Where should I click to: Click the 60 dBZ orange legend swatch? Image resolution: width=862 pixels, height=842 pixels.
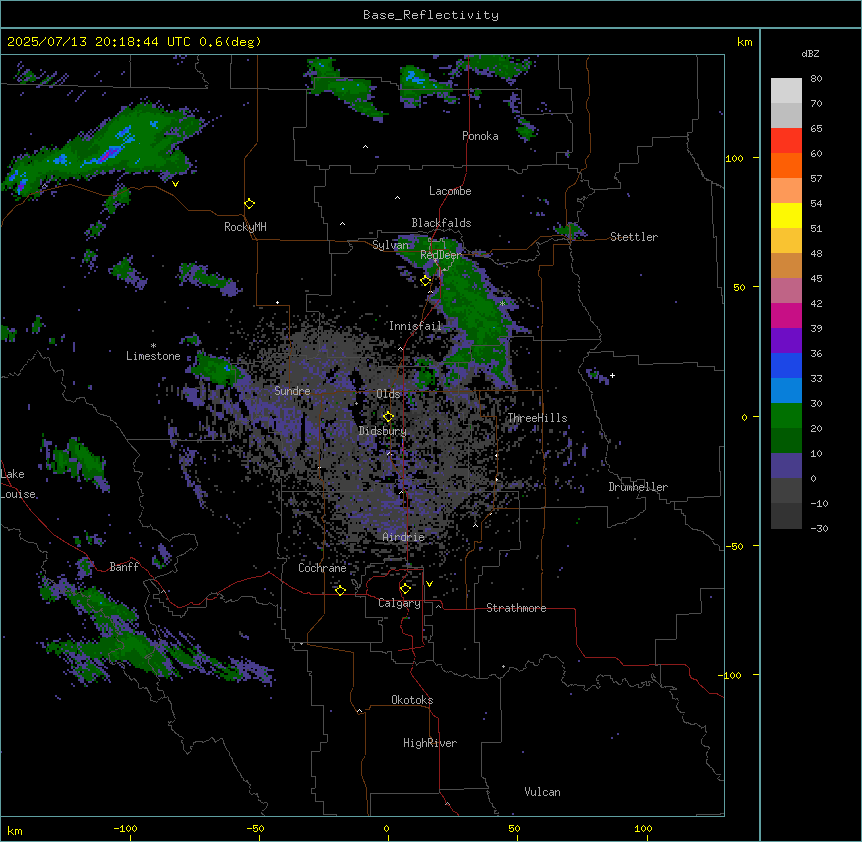[786, 165]
